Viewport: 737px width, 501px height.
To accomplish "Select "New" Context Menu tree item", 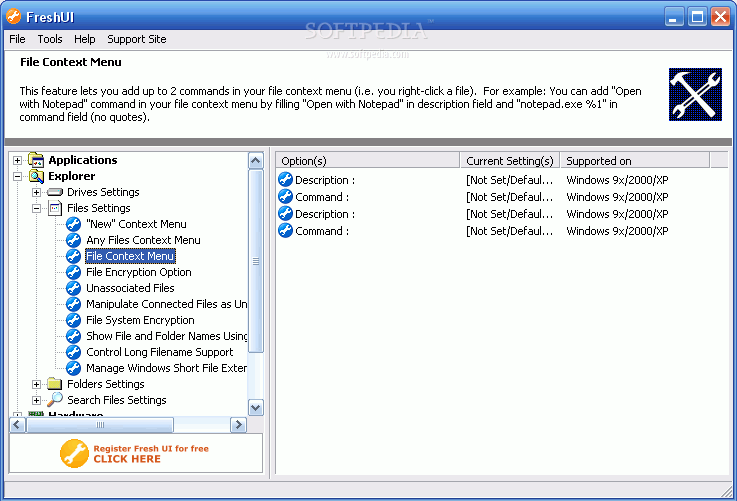I will (136, 224).
